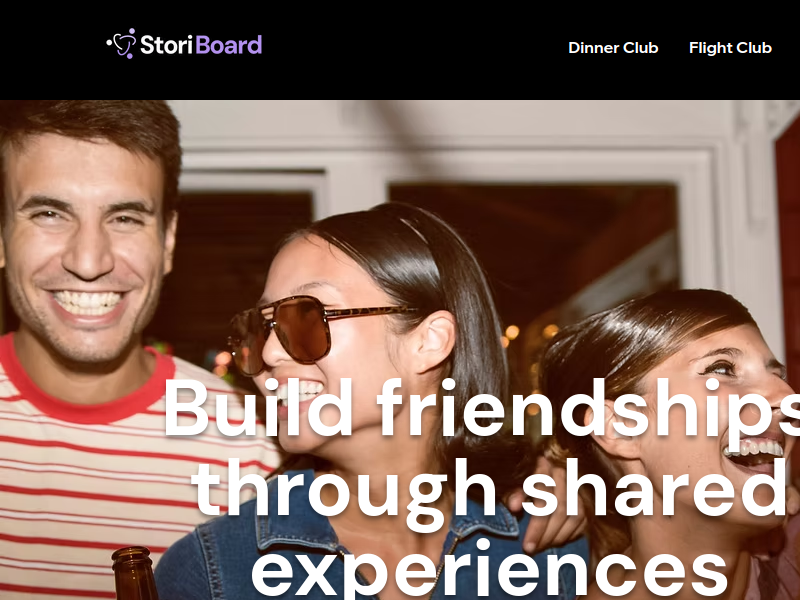The image size is (800, 600).
Task: Open the Flight Club page
Action: [730, 48]
